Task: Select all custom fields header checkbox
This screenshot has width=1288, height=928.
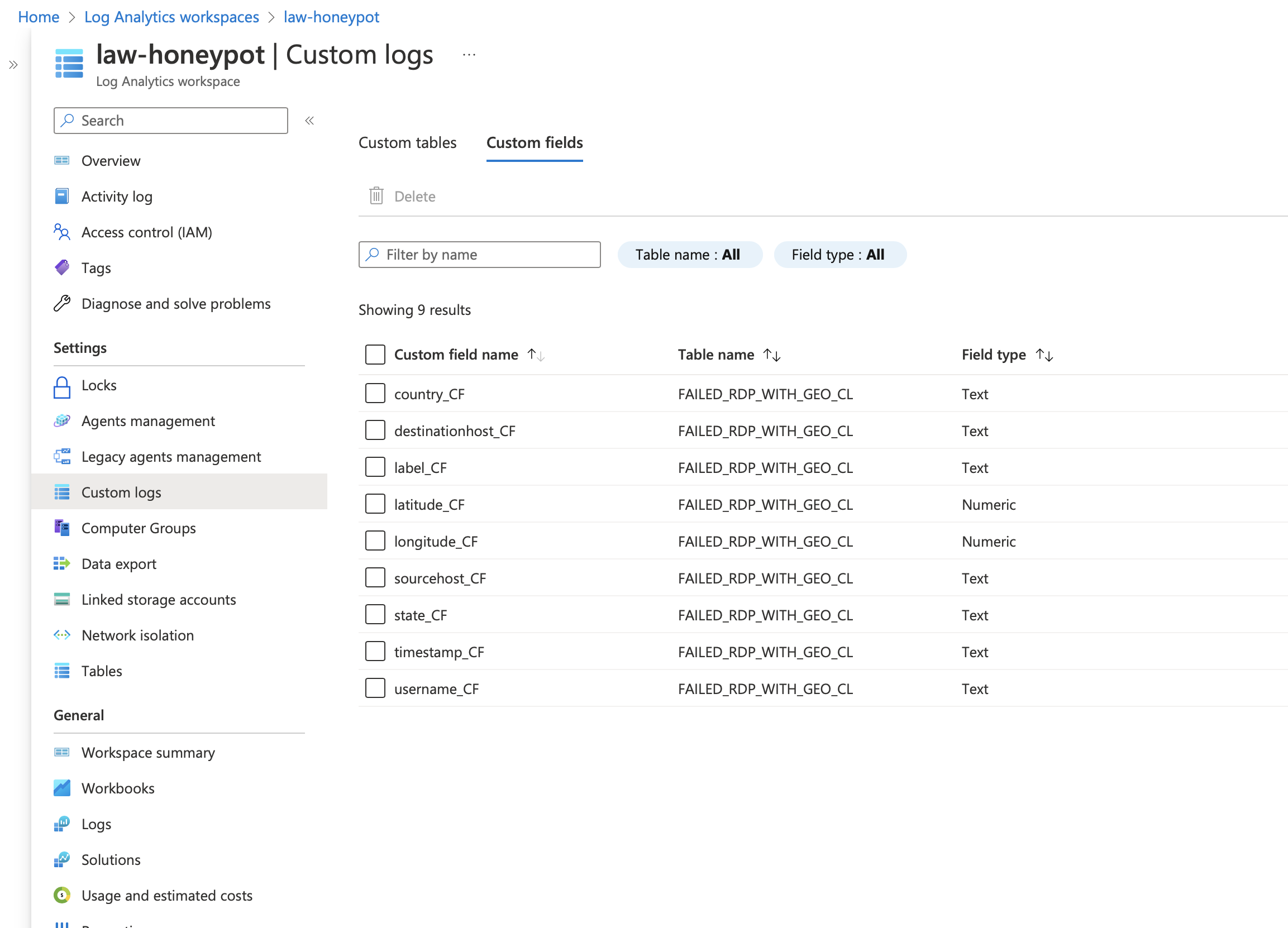Action: point(375,354)
